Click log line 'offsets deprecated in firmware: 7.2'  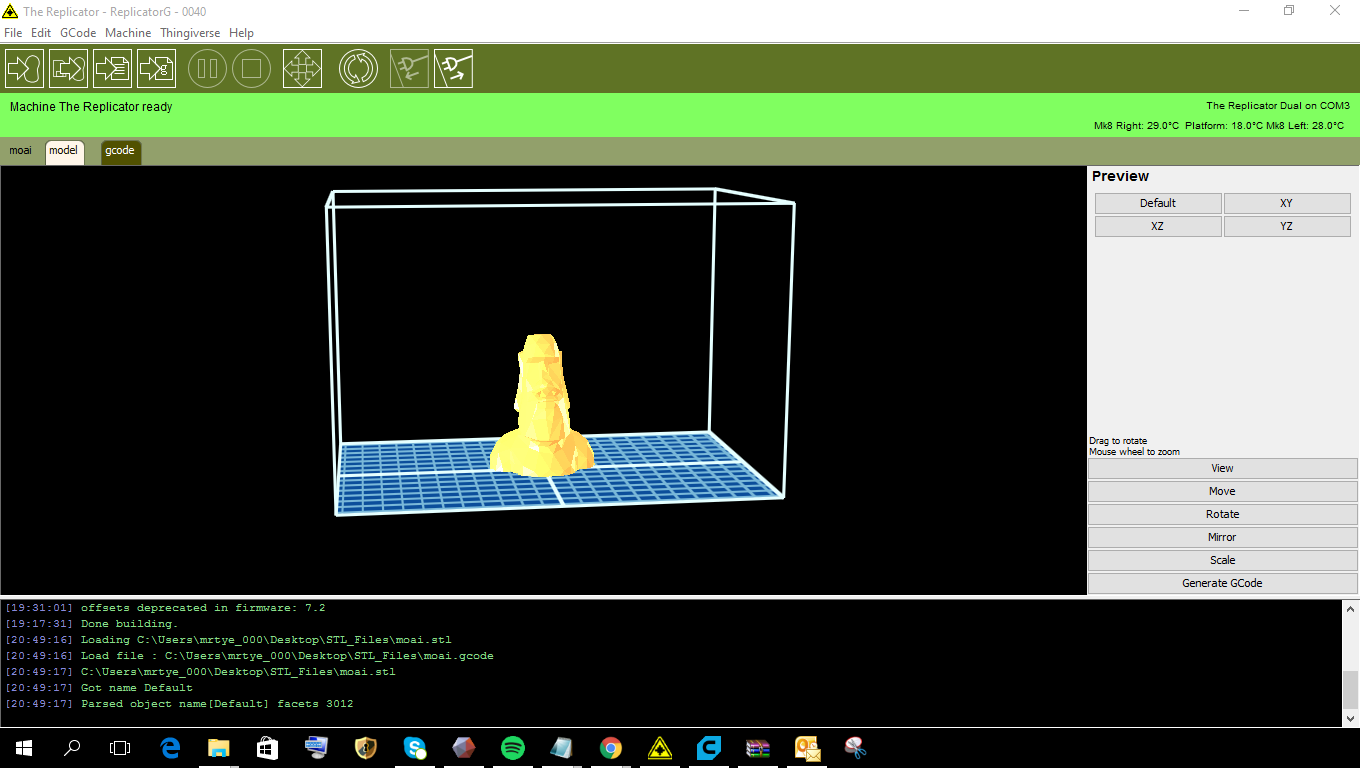(x=203, y=608)
